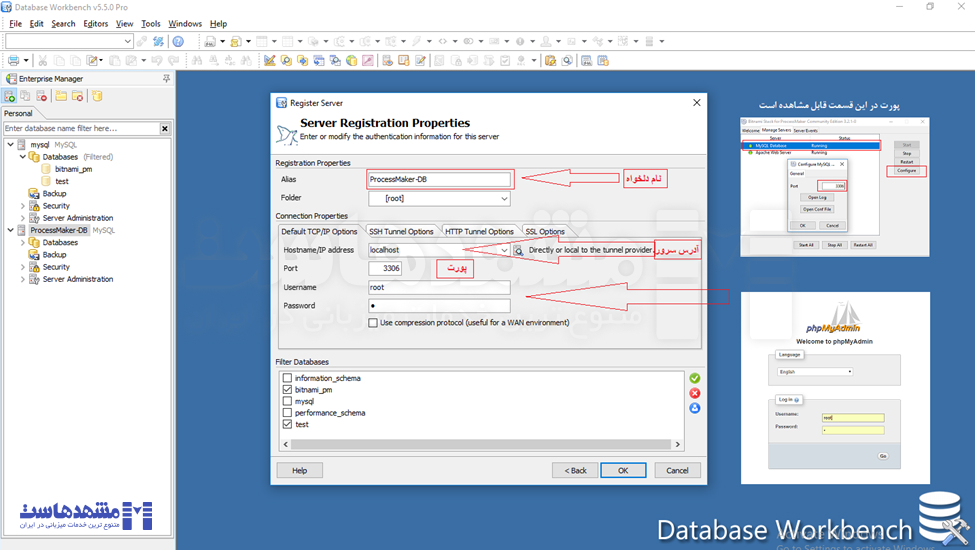Pin the Enterprise Manager panel
This screenshot has height=550, width=975.
[166, 78]
